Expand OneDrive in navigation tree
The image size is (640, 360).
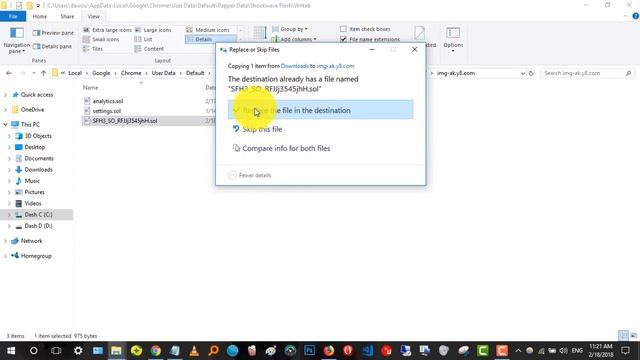coord(5,110)
